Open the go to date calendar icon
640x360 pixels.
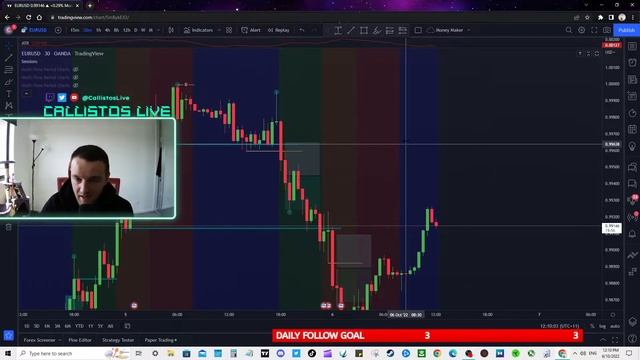click(127, 326)
